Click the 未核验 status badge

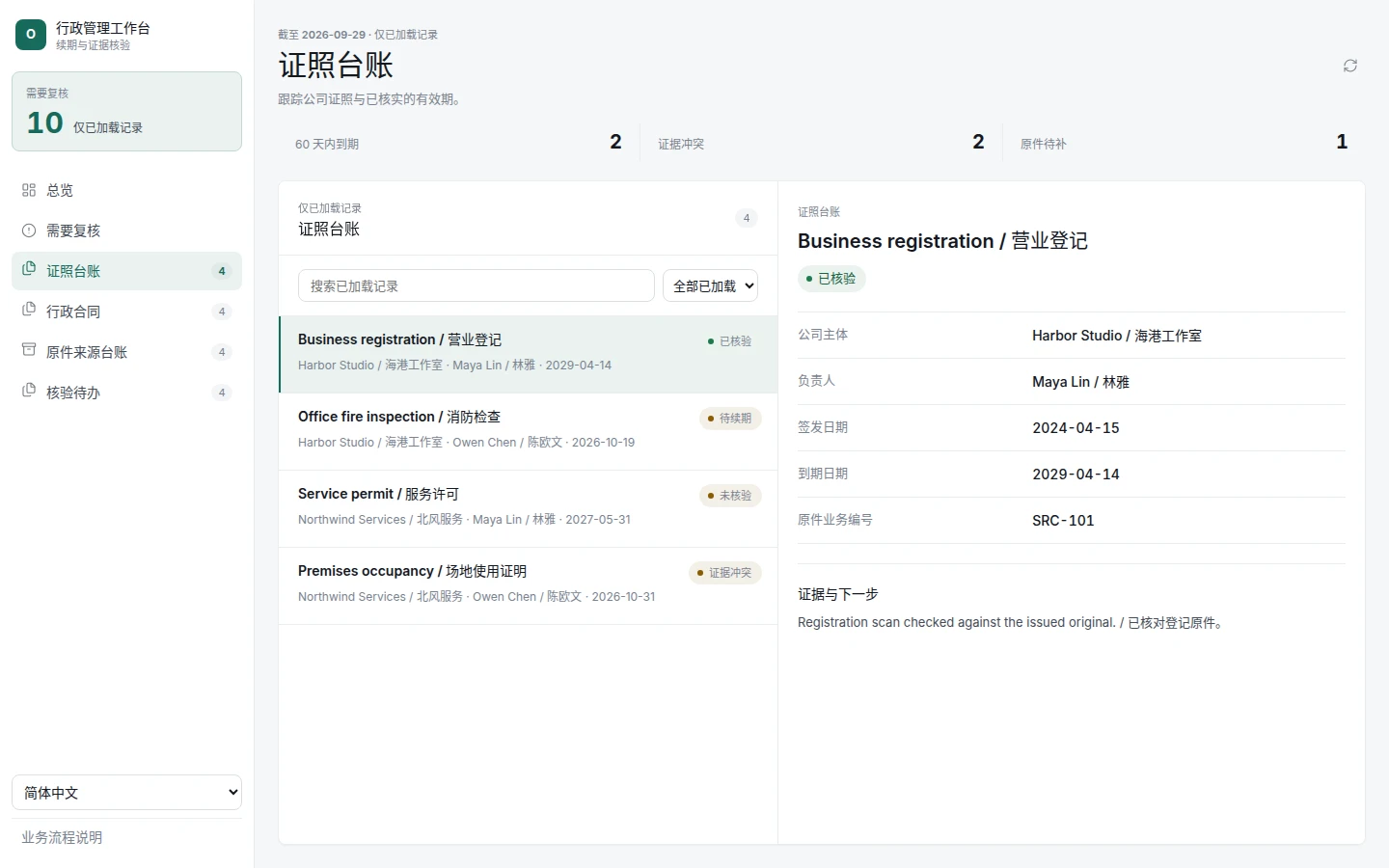(x=730, y=496)
